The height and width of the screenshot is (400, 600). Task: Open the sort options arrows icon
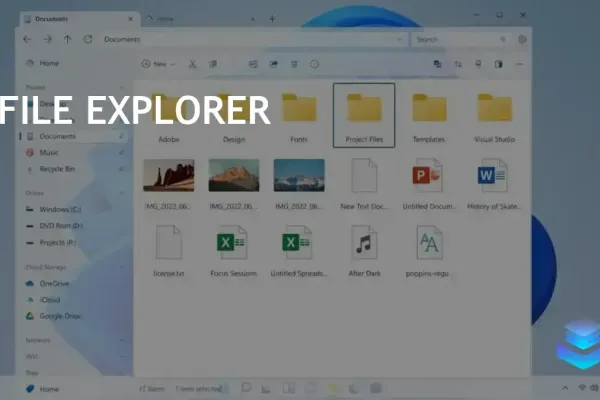458,64
